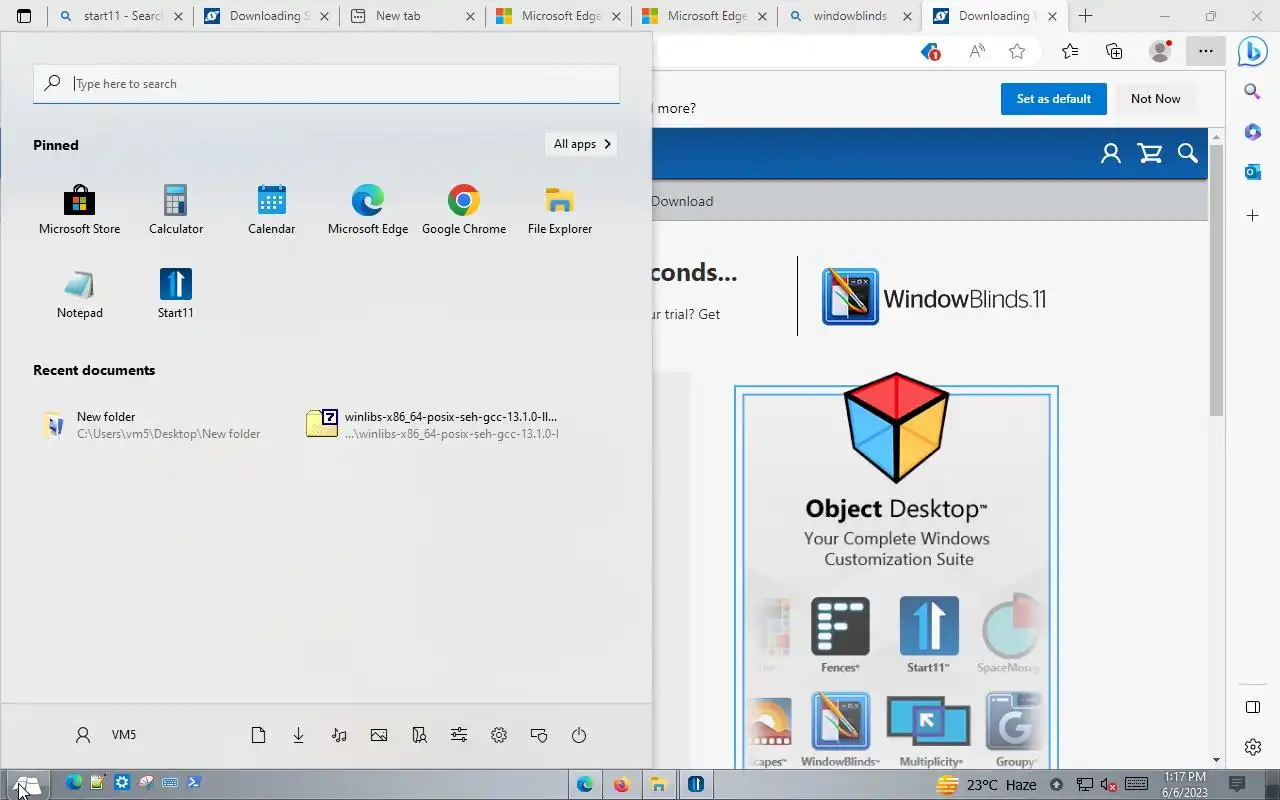
Task: Expand the All apps list
Action: click(x=581, y=144)
